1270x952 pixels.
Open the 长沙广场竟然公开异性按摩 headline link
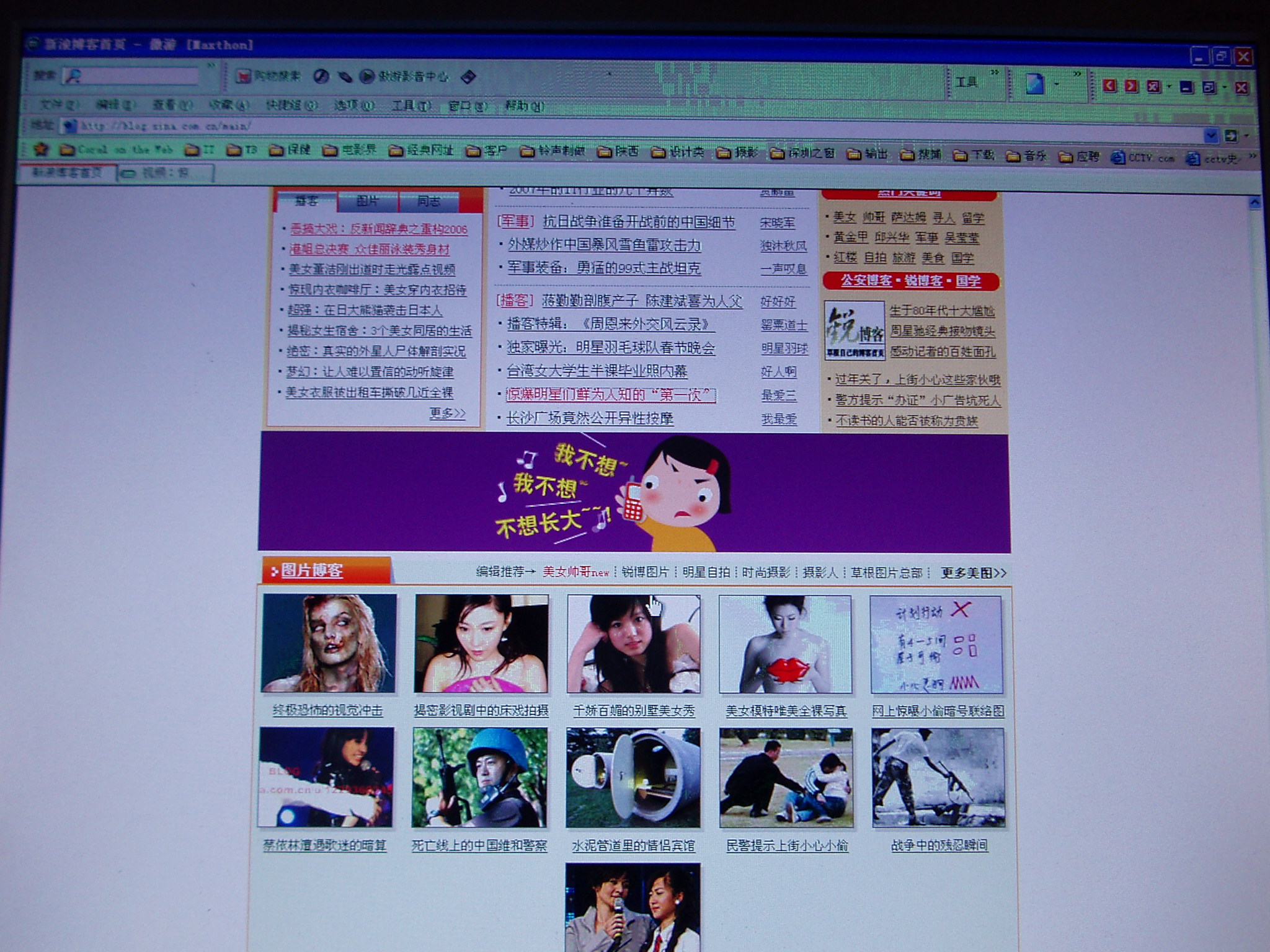pyautogui.click(x=590, y=418)
